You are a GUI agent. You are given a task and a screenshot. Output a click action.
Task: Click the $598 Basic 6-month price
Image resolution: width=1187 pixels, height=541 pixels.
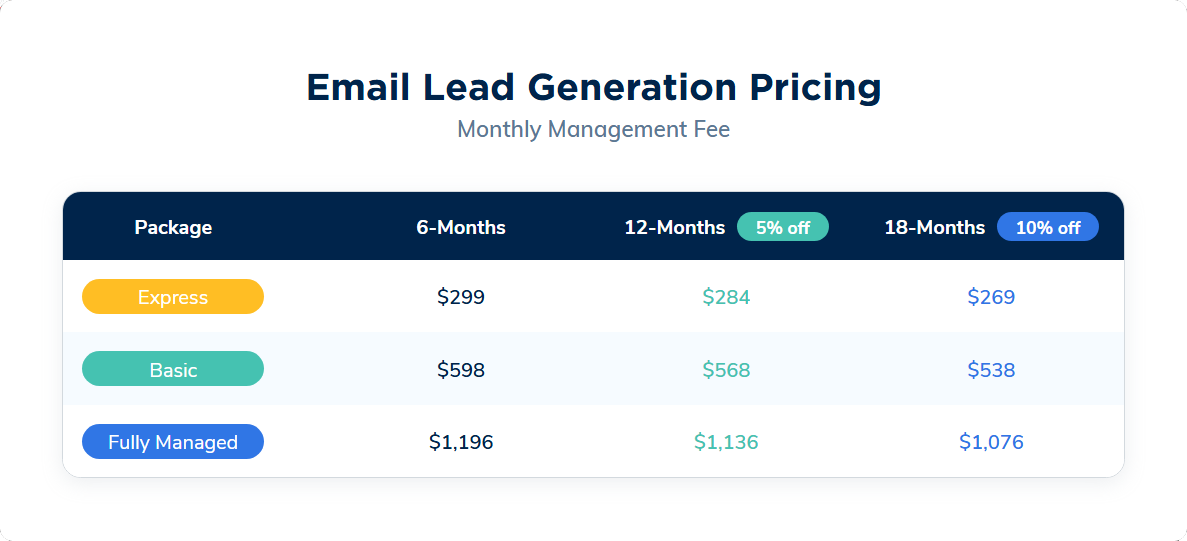461,370
